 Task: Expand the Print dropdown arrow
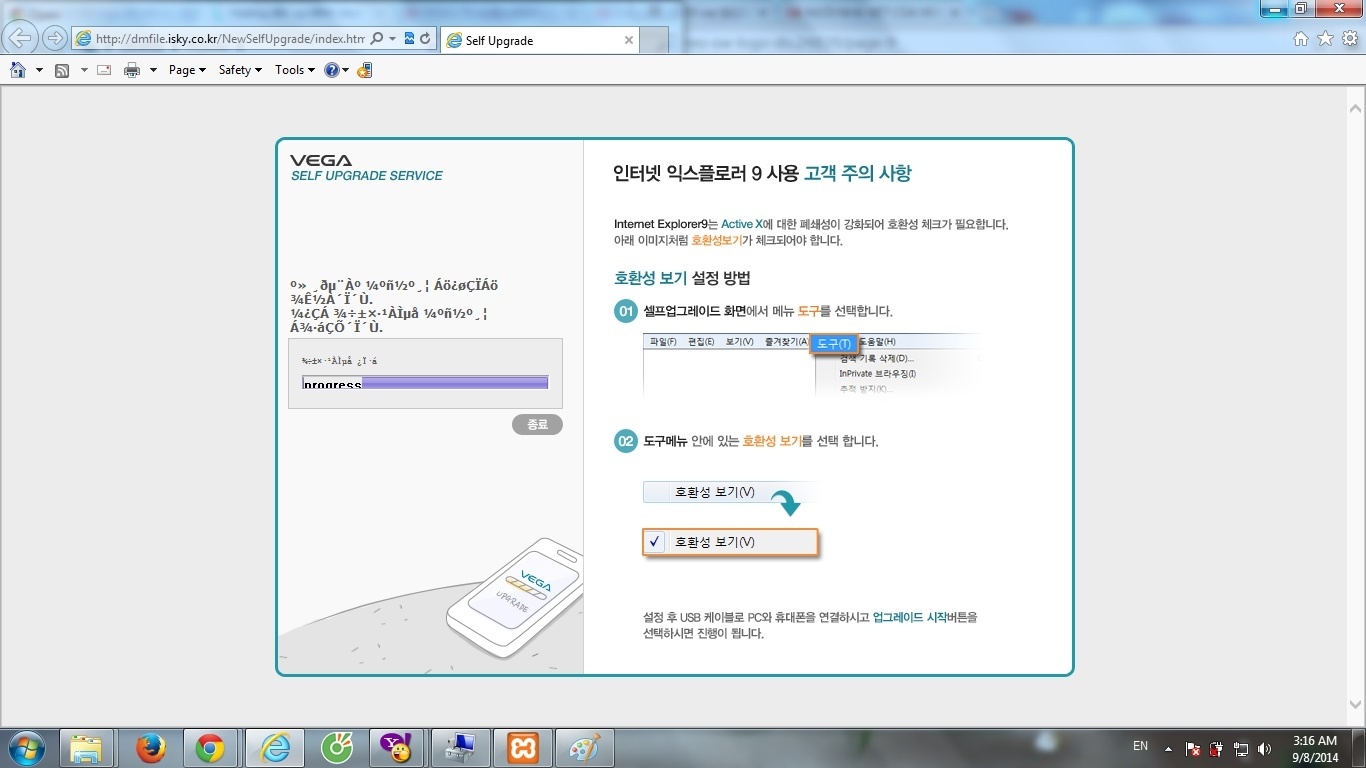pyautogui.click(x=153, y=70)
